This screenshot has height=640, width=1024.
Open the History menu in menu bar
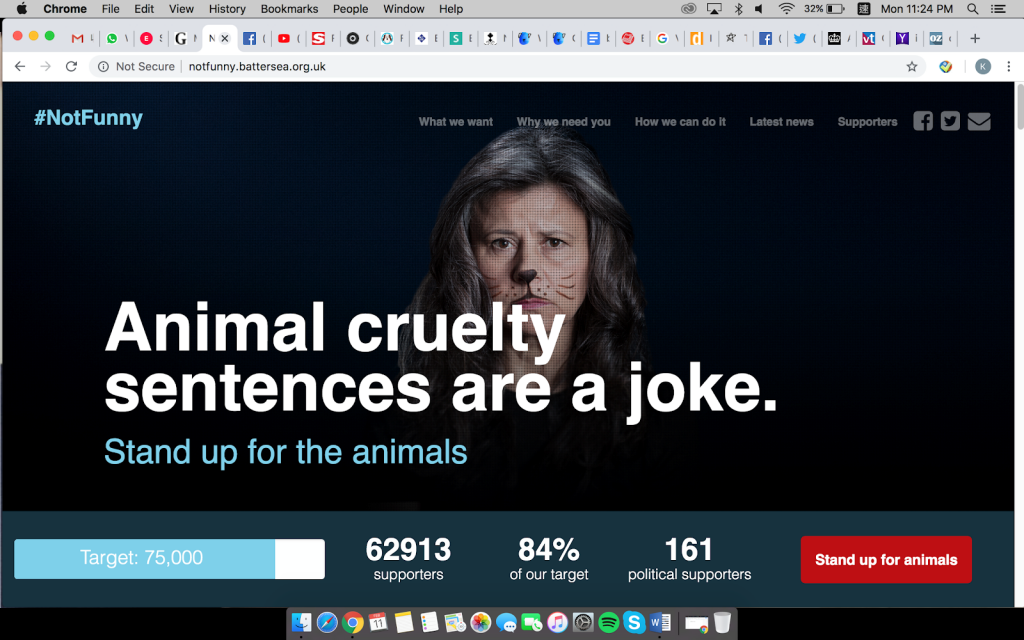click(227, 8)
